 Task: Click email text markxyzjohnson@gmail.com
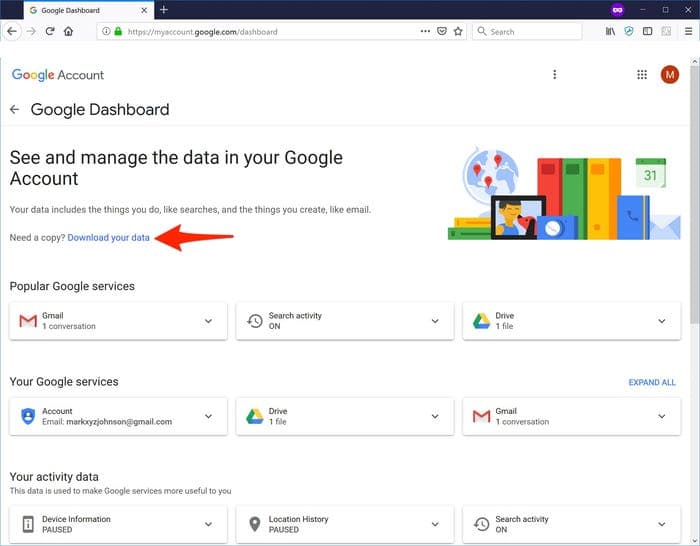(x=119, y=422)
